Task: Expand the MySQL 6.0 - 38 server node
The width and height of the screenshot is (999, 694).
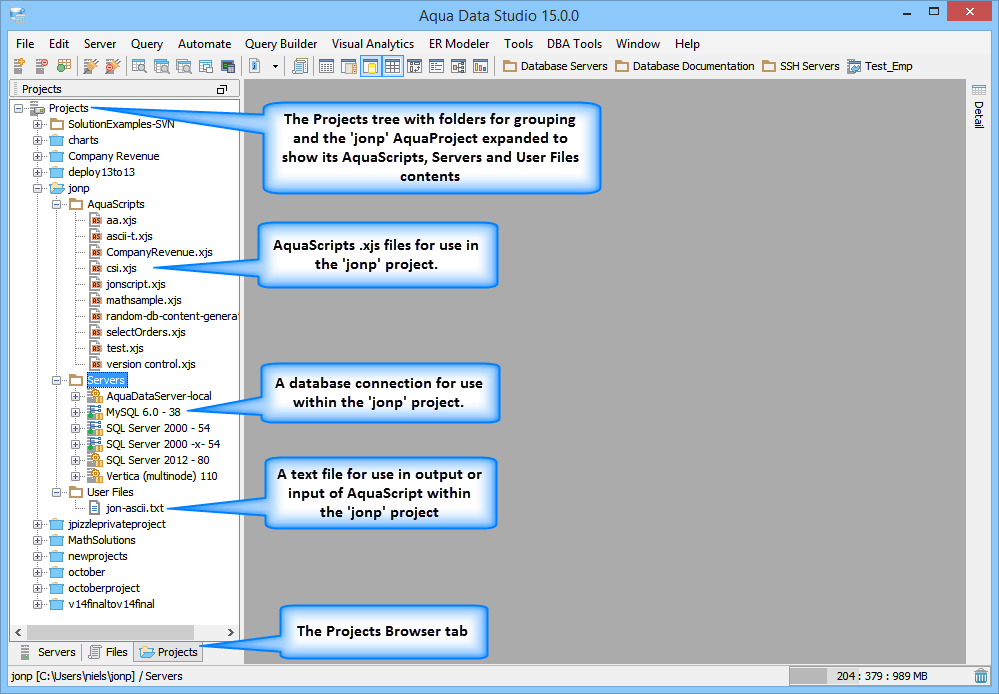Action: click(76, 412)
